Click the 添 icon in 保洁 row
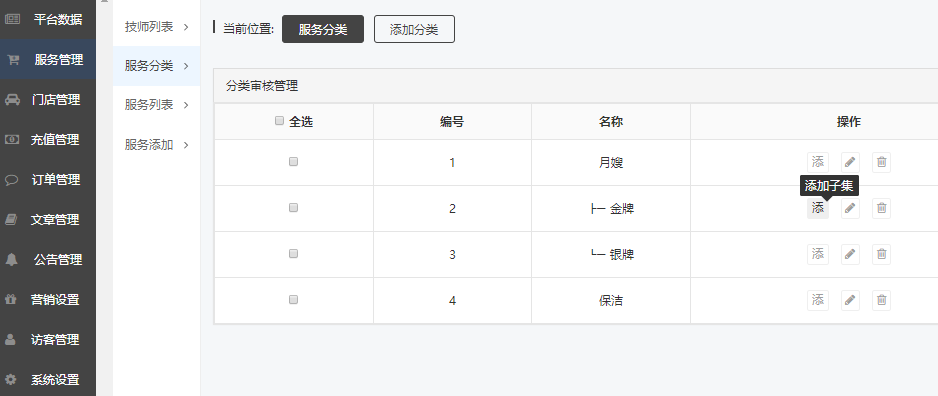Screen dimensions: 938x396 [x=818, y=300]
